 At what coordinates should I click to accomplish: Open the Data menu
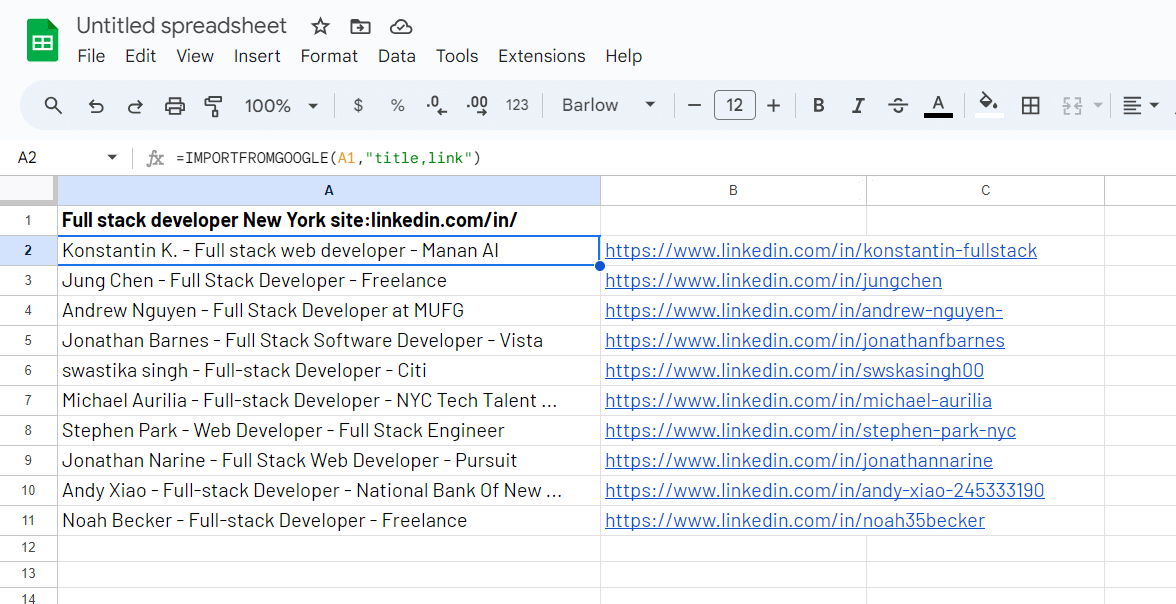tap(396, 56)
